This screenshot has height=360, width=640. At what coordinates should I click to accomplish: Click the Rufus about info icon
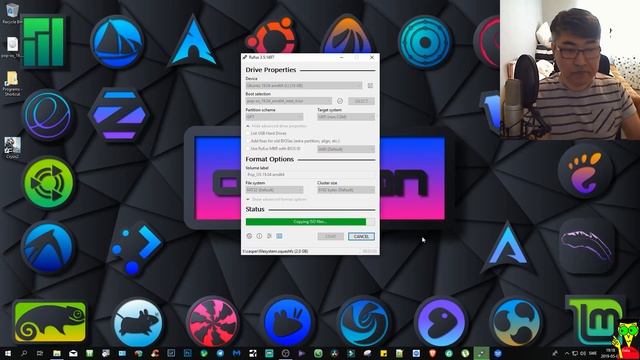pyautogui.click(x=259, y=236)
